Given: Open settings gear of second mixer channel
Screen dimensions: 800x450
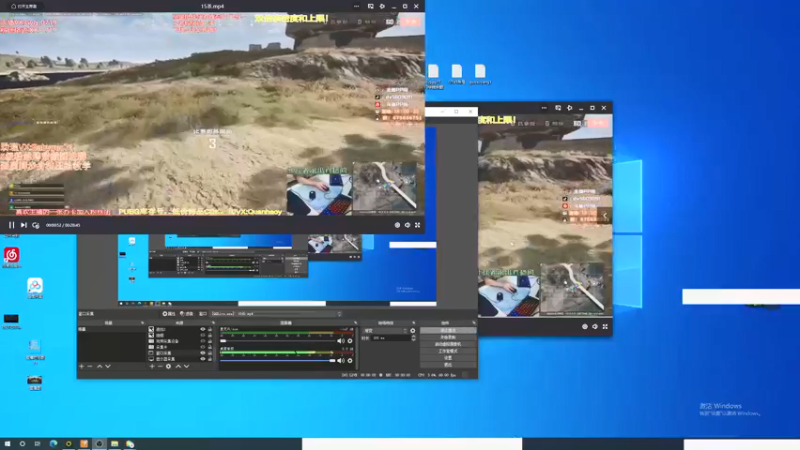Looking at the screenshot, I should [350, 361].
